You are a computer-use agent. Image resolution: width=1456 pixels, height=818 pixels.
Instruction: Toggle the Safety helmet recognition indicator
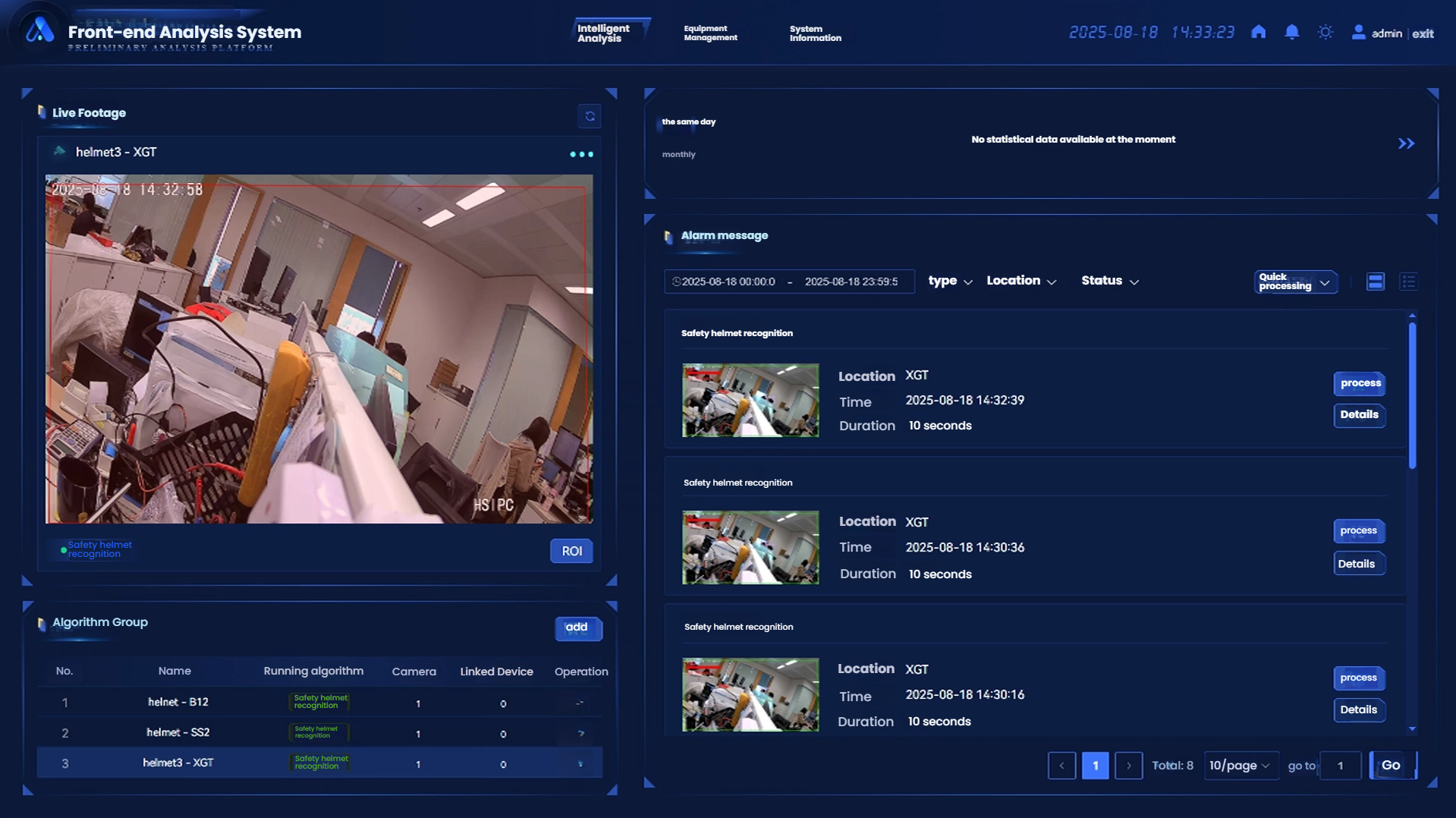point(94,548)
